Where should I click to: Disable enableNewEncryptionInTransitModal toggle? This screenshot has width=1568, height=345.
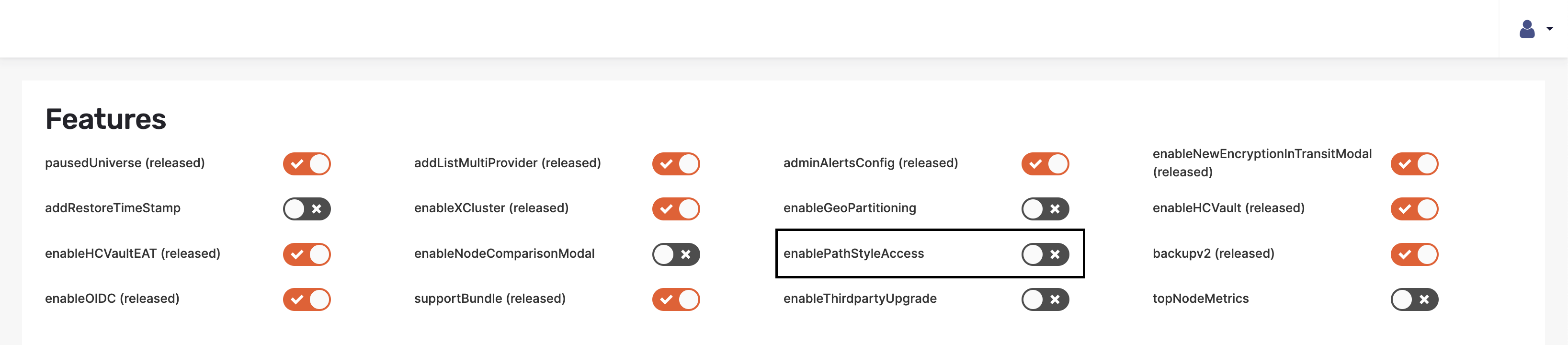(1415, 164)
